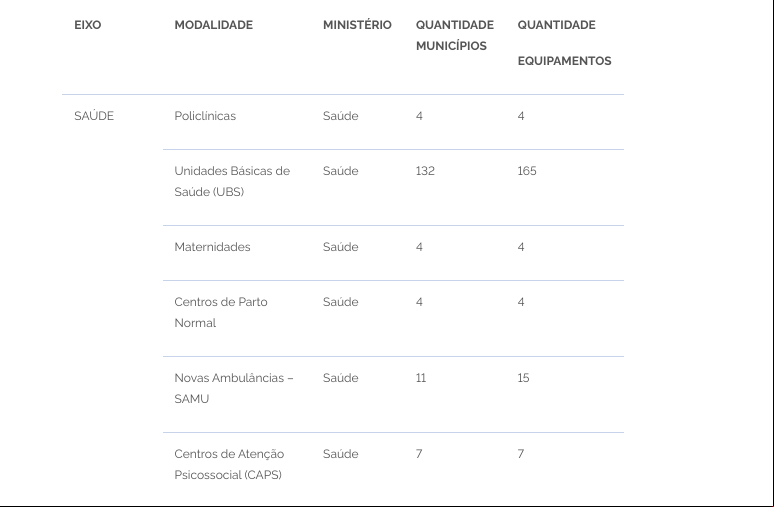
Task: Click the MINISTÉRIO column header
Action: (x=357, y=25)
